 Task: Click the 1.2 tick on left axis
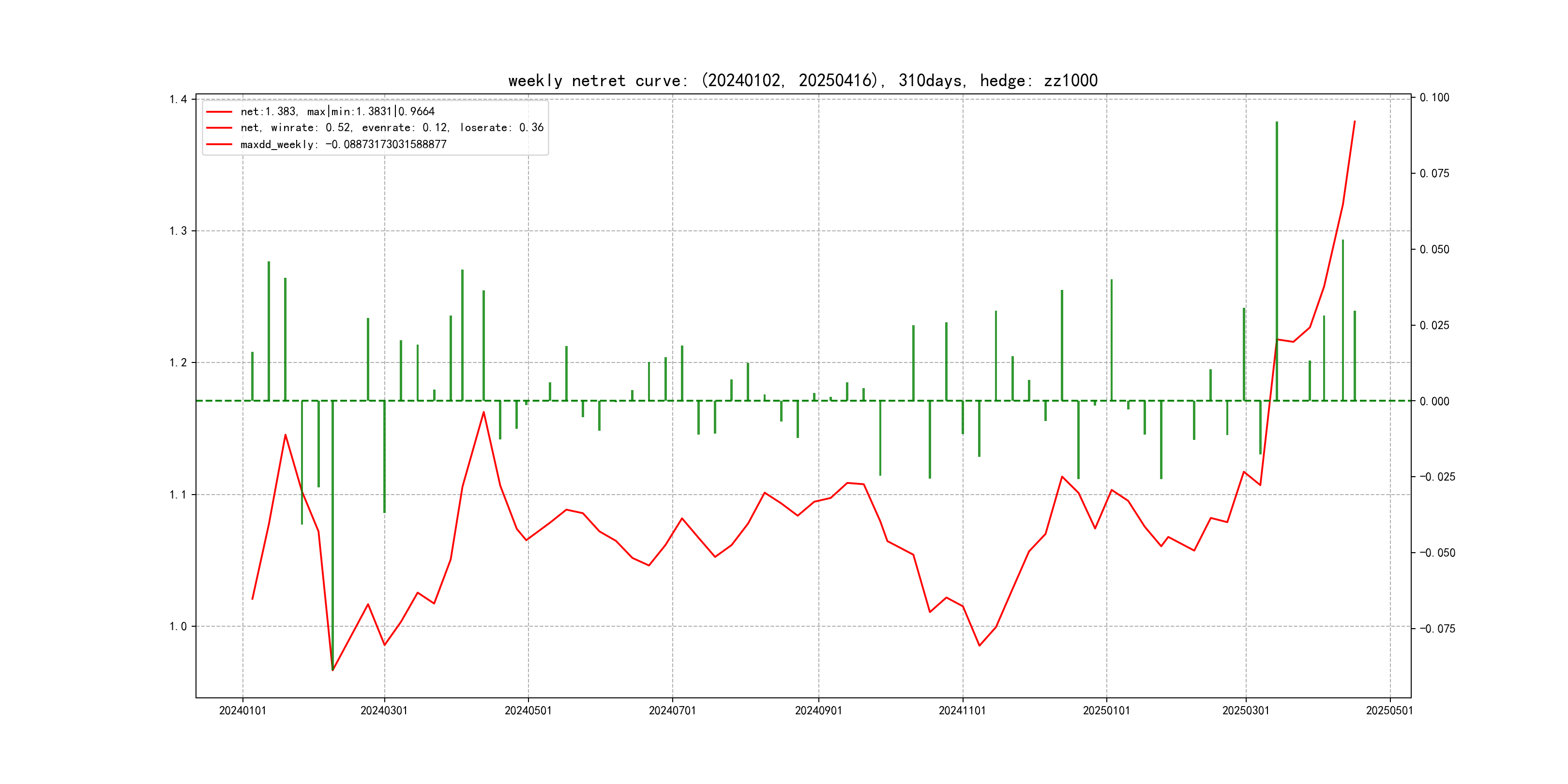(178, 363)
